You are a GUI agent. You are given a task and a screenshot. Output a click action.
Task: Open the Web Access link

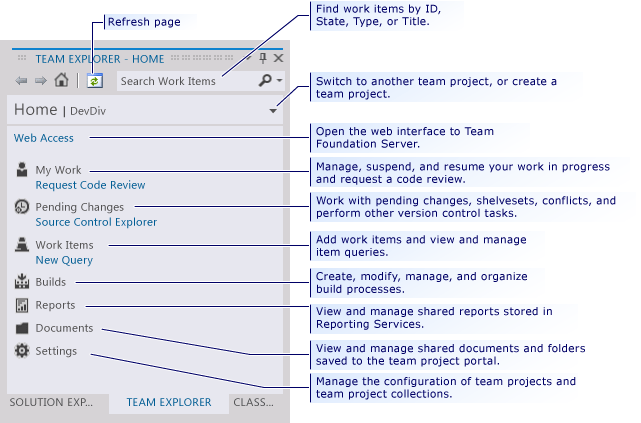pyautogui.click(x=44, y=138)
